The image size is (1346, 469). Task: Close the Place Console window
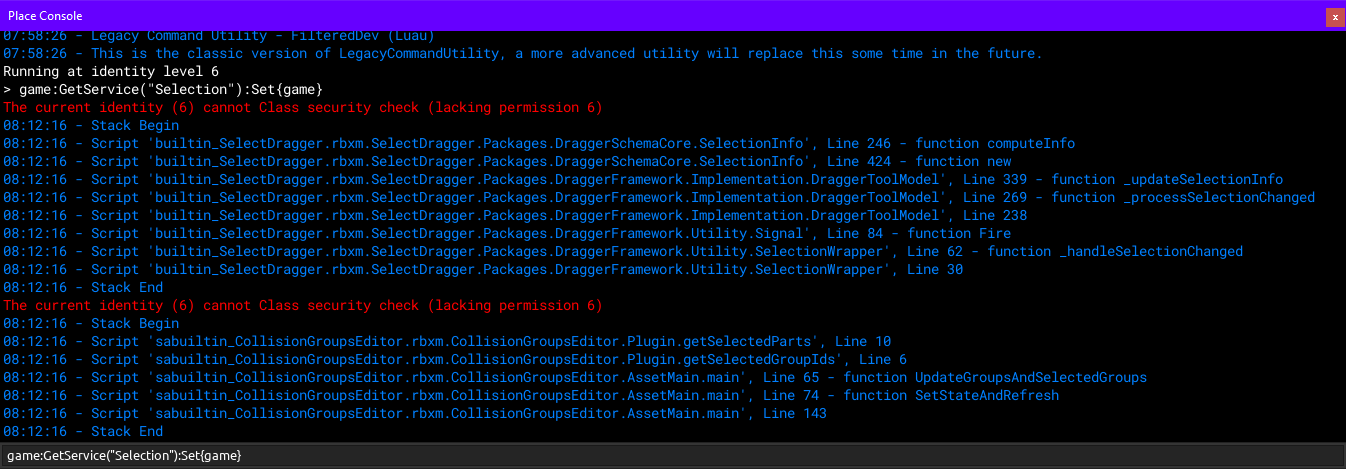(1333, 16)
